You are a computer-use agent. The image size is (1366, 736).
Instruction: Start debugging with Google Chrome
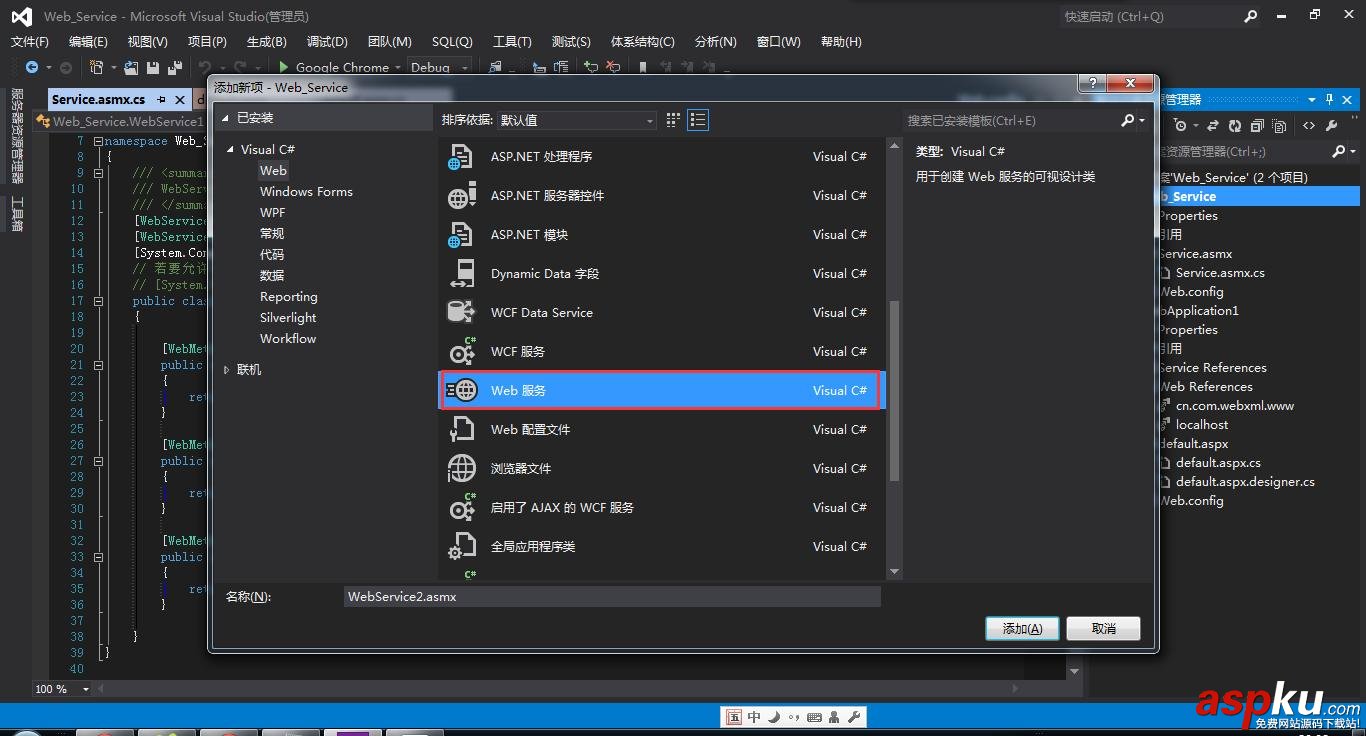[283, 67]
